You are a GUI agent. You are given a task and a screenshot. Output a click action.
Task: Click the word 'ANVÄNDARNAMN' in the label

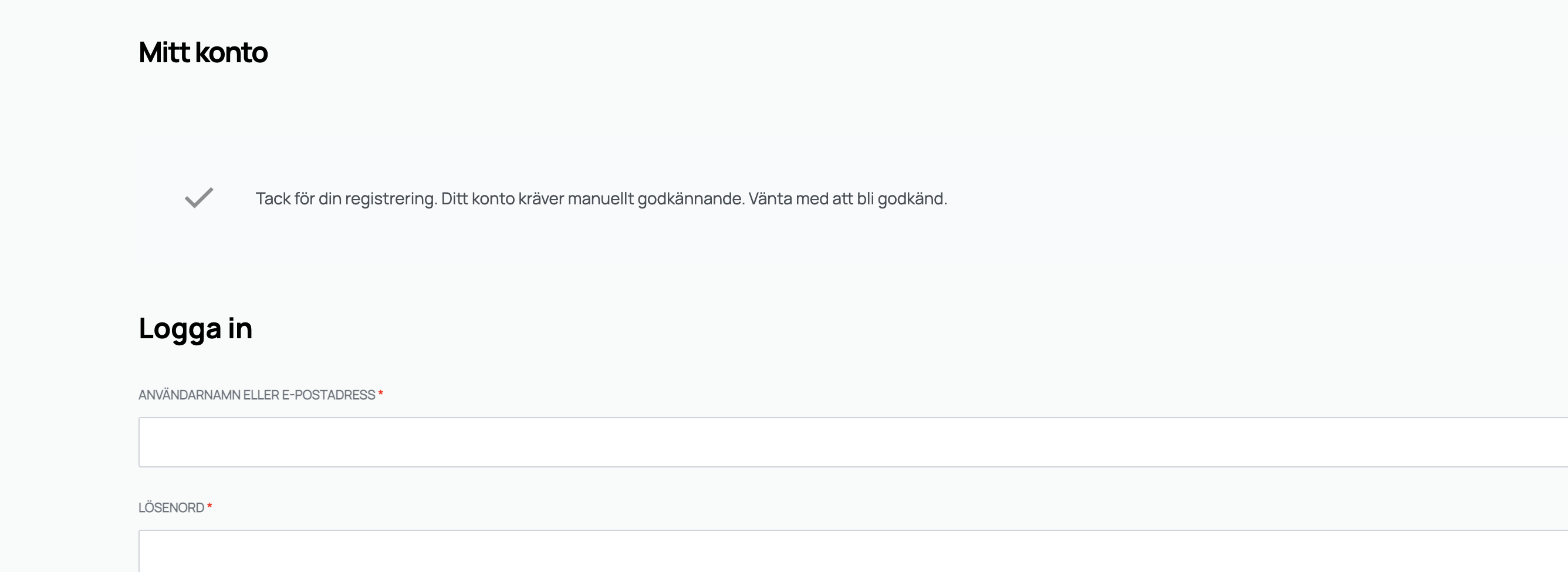click(190, 395)
